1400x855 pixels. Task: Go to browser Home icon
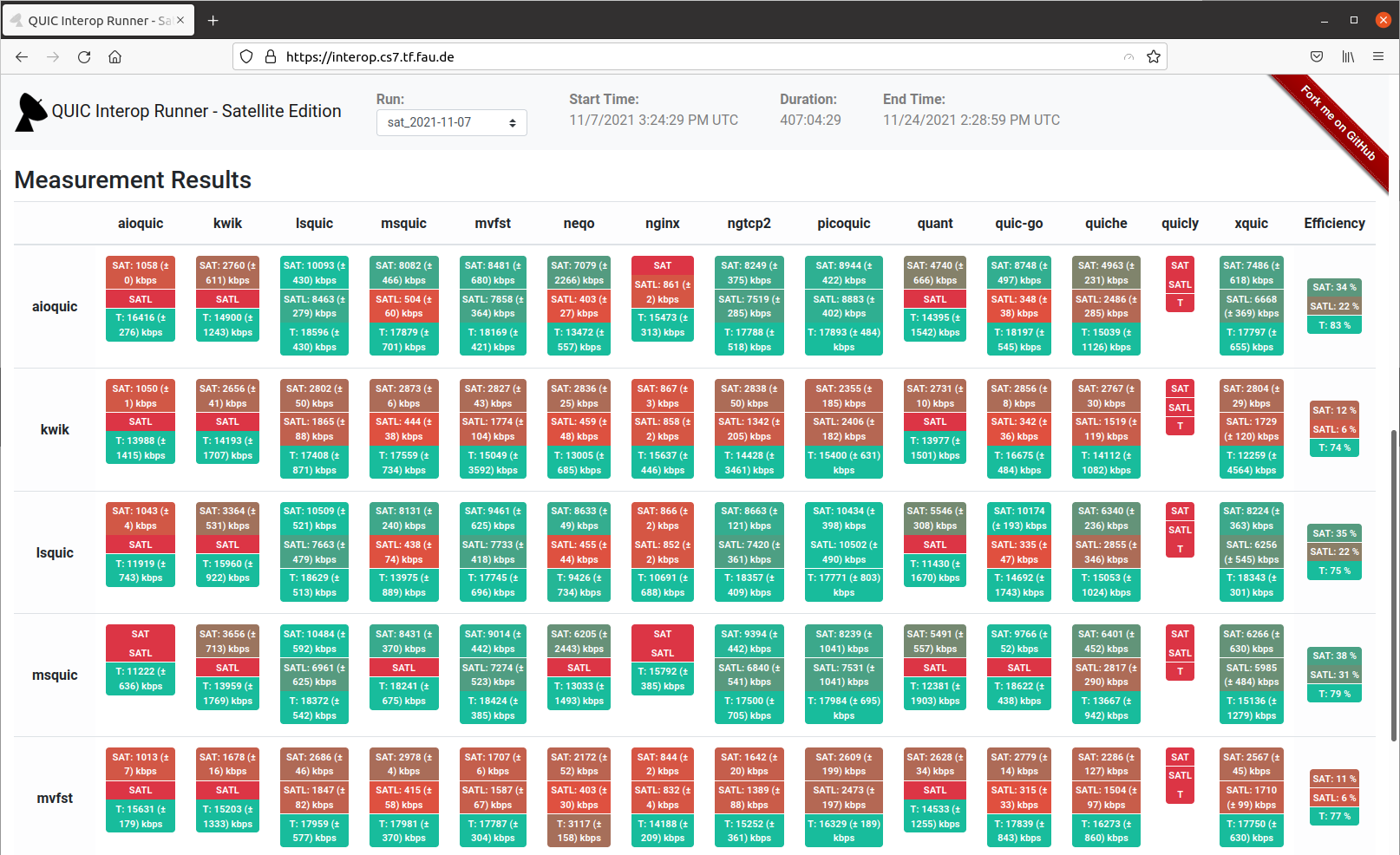(x=114, y=57)
